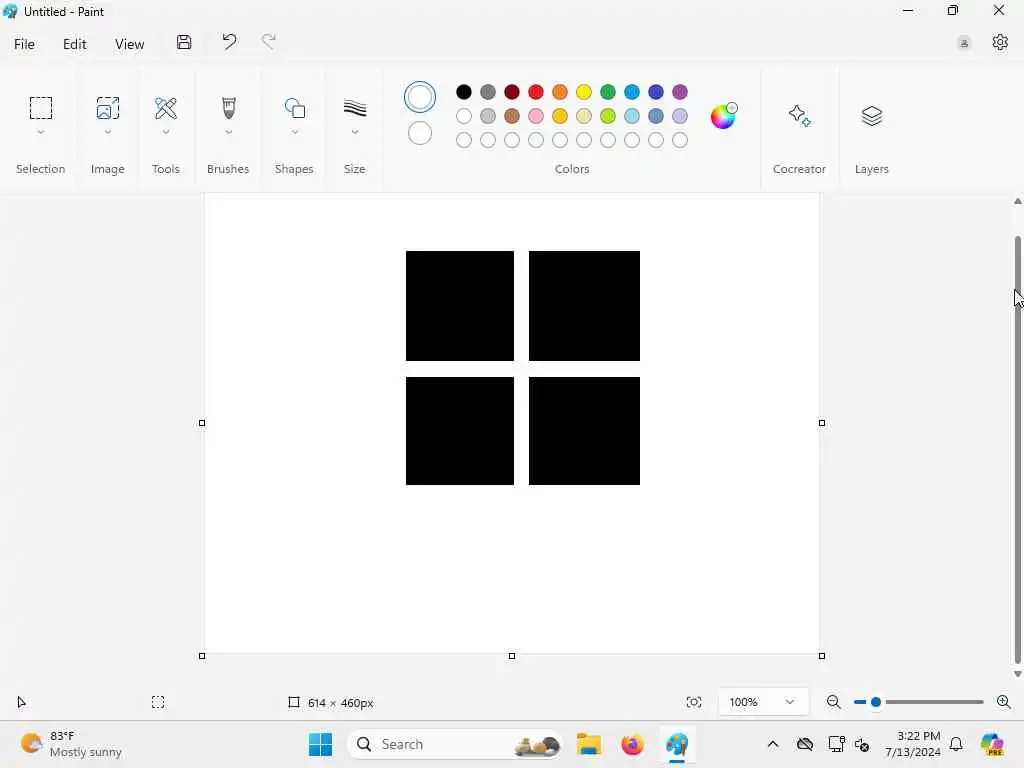Image resolution: width=1024 pixels, height=768 pixels.
Task: Pick the purple color swatch
Action: [x=680, y=92]
